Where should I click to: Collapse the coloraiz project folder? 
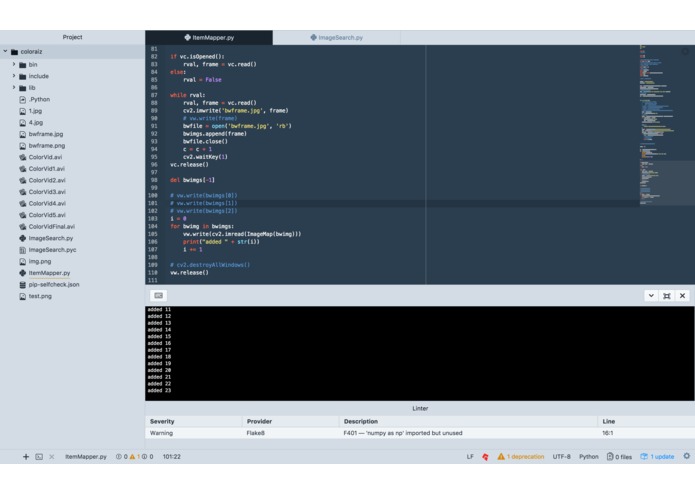pos(5,51)
